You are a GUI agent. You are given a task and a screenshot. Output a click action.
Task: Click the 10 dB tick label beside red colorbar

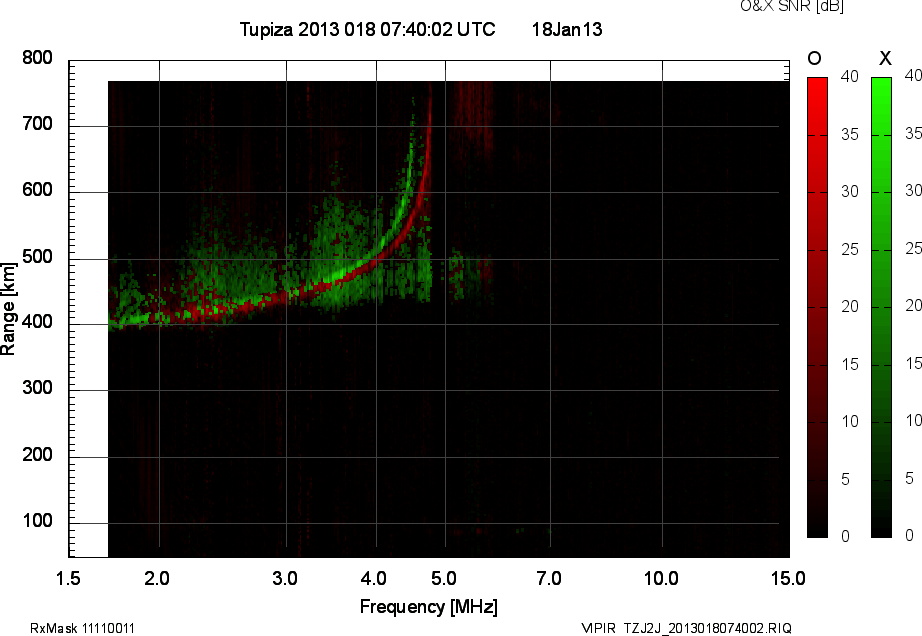(x=850, y=421)
